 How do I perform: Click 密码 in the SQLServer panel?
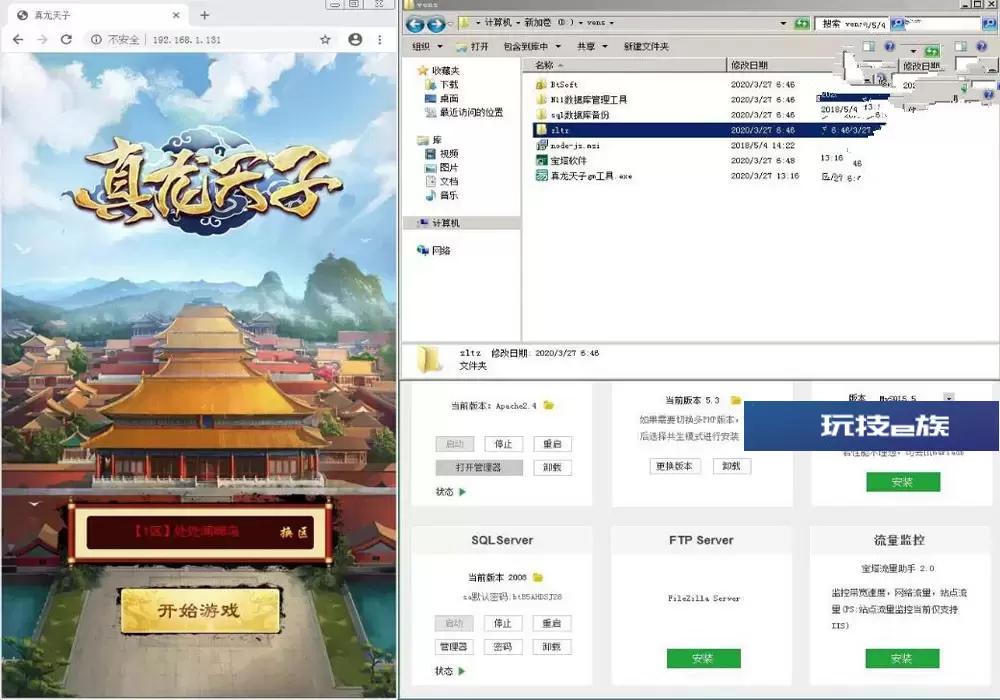(503, 646)
